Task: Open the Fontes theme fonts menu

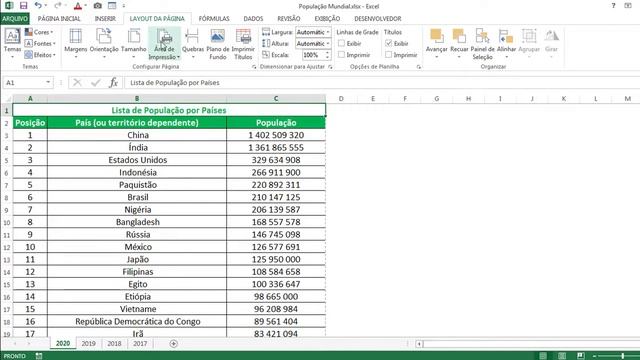Action: 40,43
